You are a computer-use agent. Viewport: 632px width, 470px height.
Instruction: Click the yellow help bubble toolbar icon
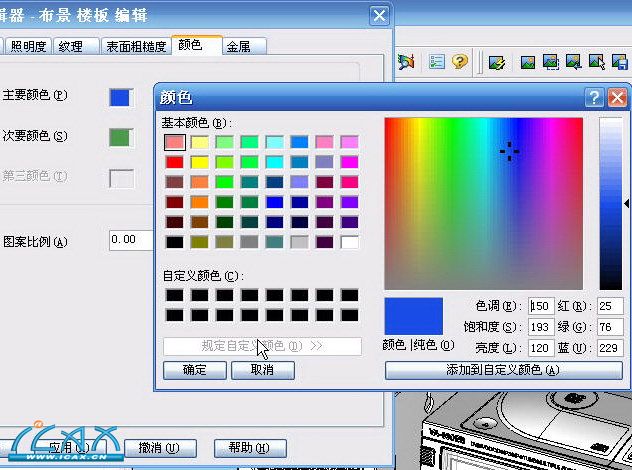pyautogui.click(x=459, y=62)
